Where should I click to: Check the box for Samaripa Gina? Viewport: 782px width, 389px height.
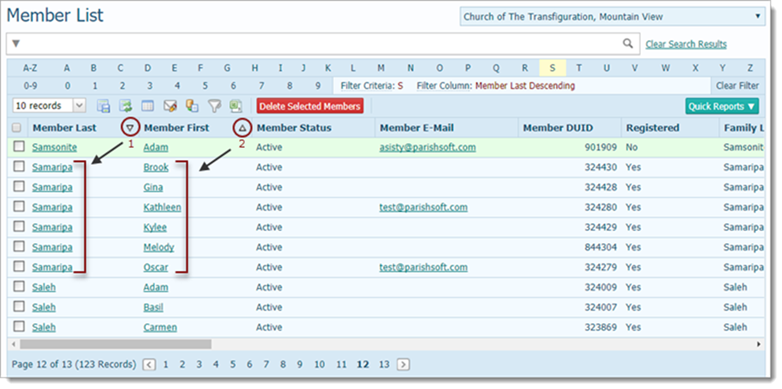[19, 186]
